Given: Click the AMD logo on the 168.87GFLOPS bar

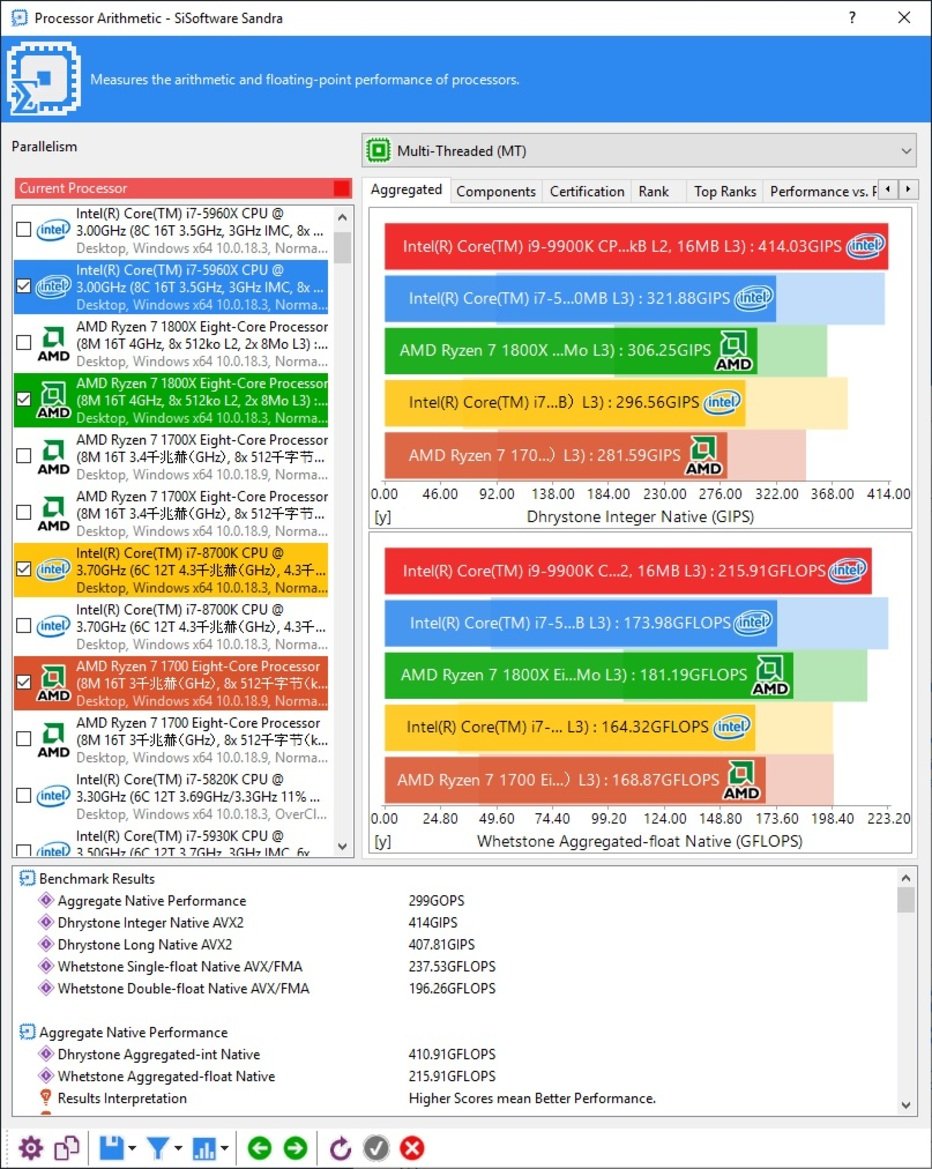Looking at the screenshot, I should click(x=741, y=780).
